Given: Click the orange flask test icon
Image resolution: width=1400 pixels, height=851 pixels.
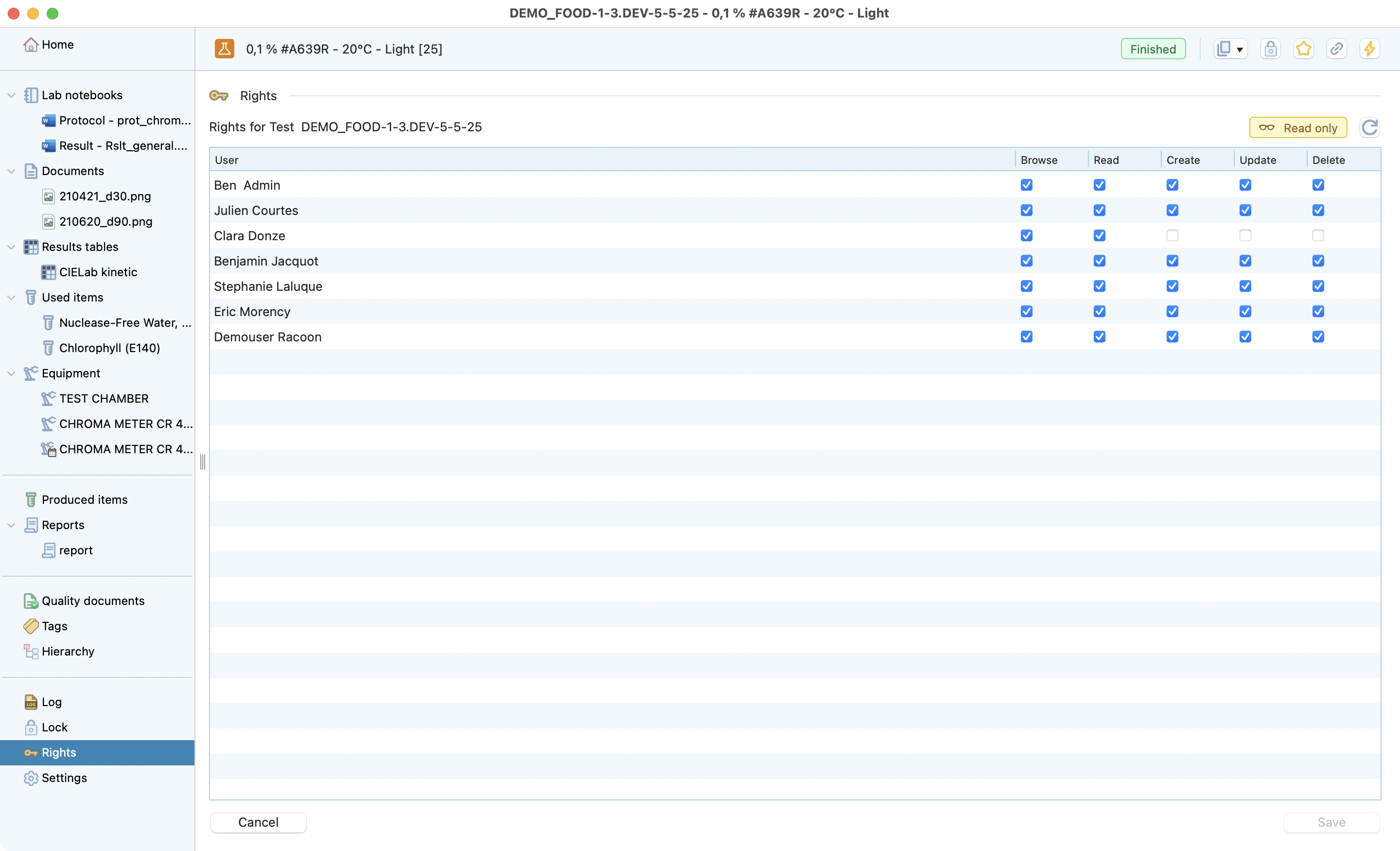Looking at the screenshot, I should click(x=225, y=49).
